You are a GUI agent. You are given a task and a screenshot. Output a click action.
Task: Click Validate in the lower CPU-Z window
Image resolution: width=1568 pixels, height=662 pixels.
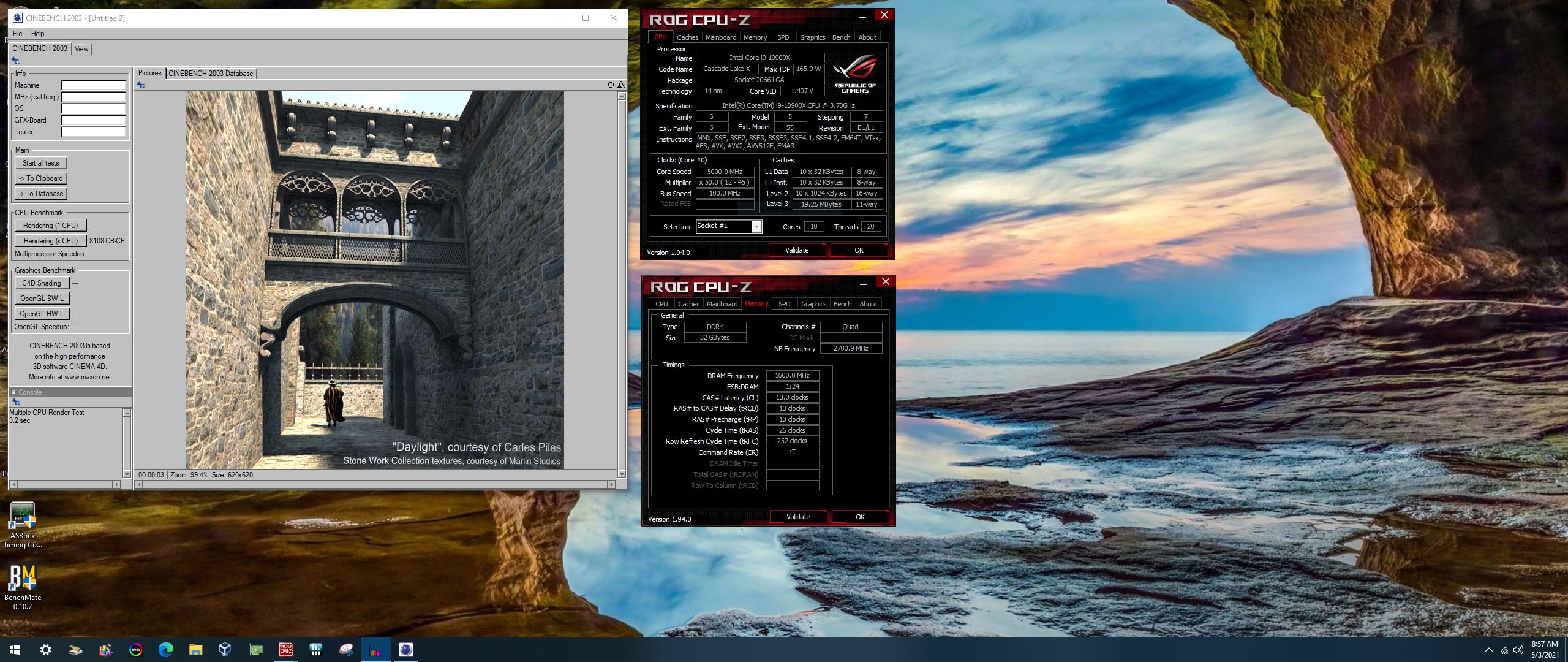coord(798,517)
